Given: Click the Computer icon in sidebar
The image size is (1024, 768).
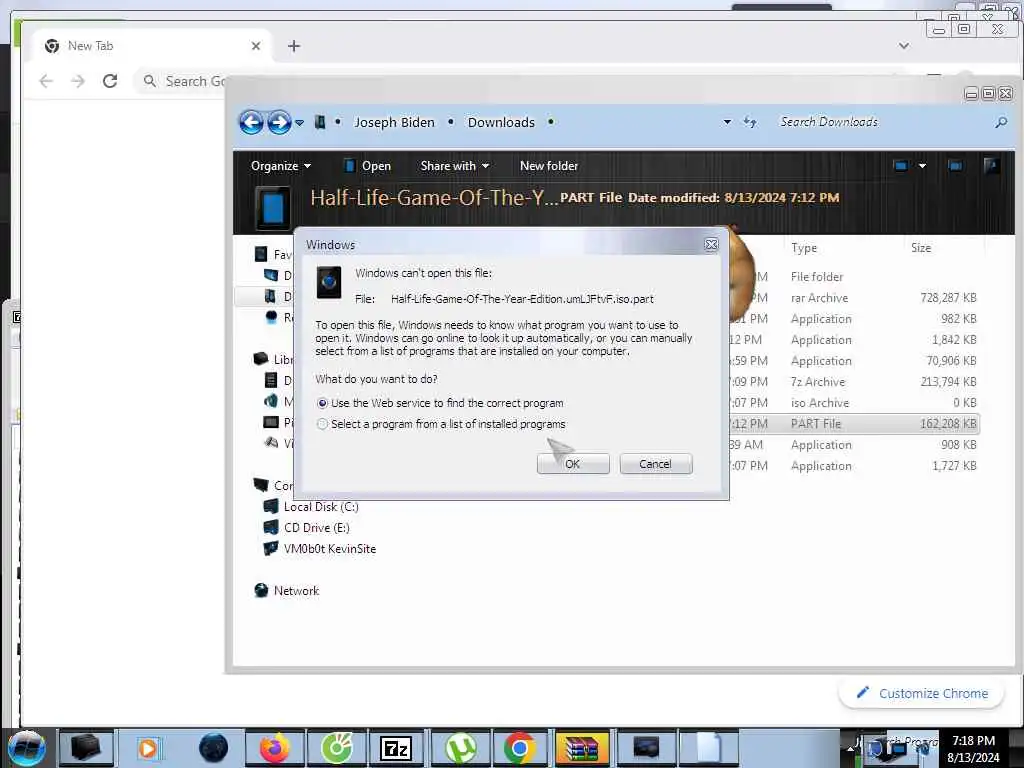Looking at the screenshot, I should click(261, 485).
